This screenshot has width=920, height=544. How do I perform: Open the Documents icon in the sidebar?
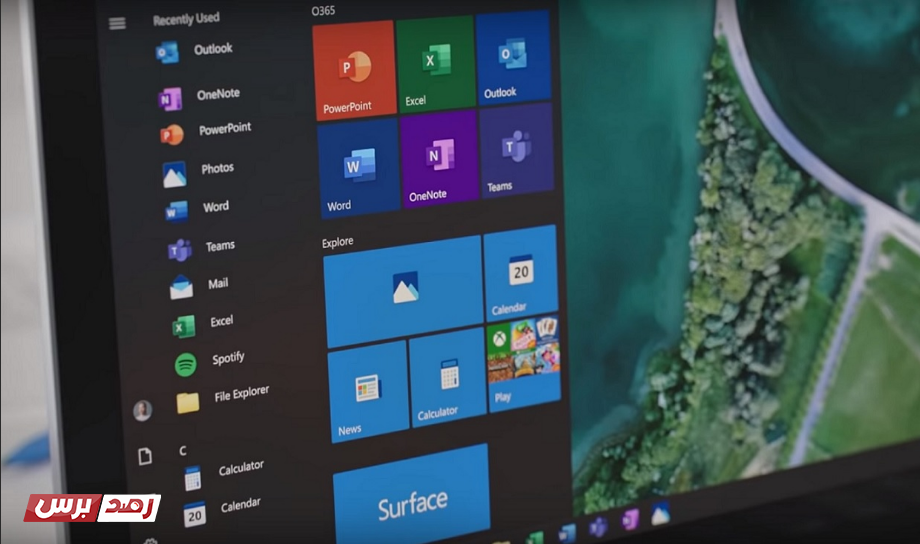(145, 456)
